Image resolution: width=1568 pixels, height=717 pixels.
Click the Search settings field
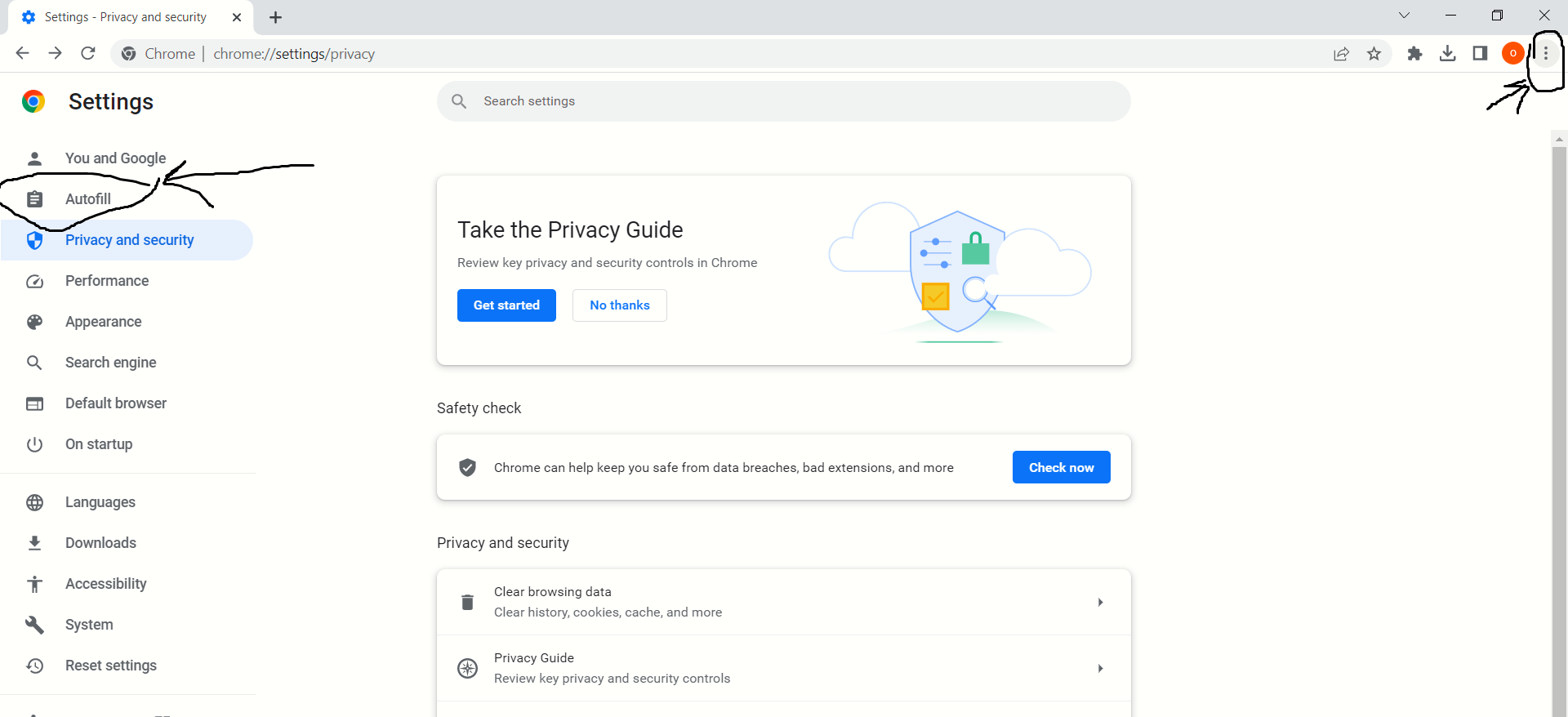click(783, 101)
